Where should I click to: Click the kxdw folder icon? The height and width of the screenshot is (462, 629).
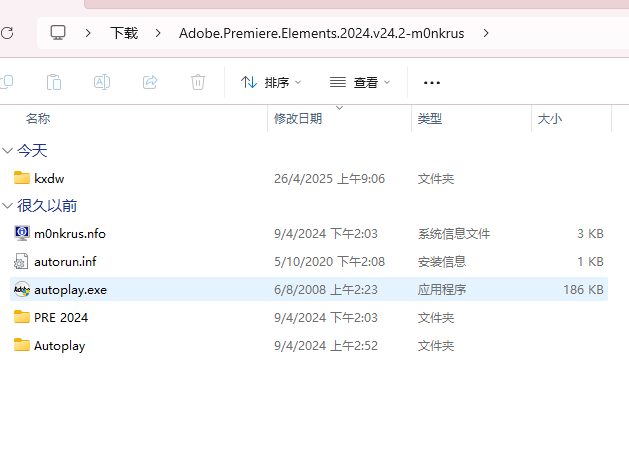coord(22,178)
